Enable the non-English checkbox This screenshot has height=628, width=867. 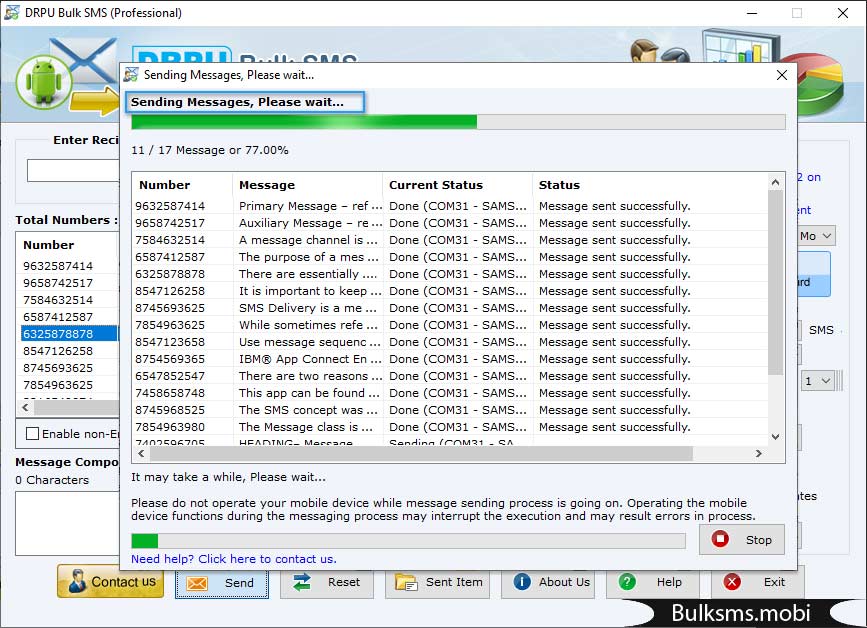[x=33, y=434]
